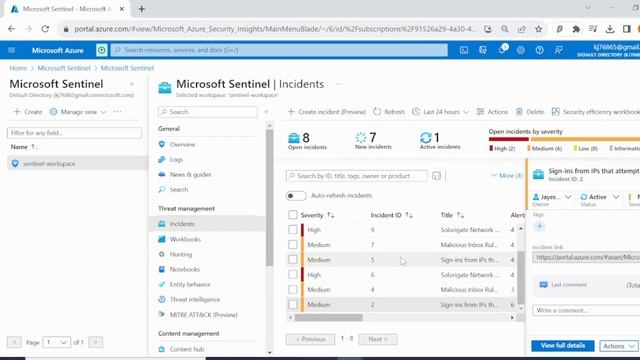Open the incident Owner dropdown

click(552, 197)
